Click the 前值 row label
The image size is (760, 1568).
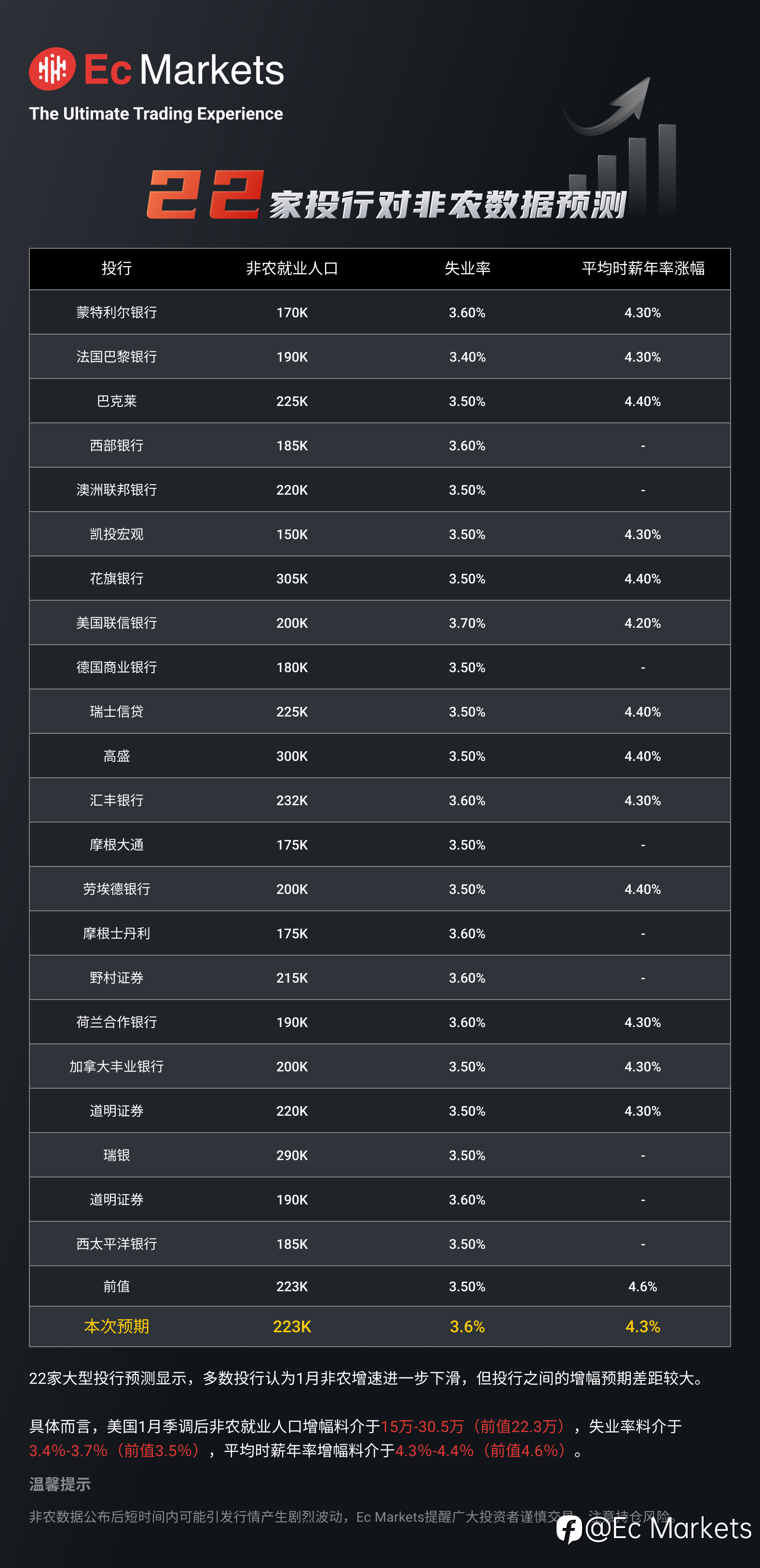[116, 1286]
